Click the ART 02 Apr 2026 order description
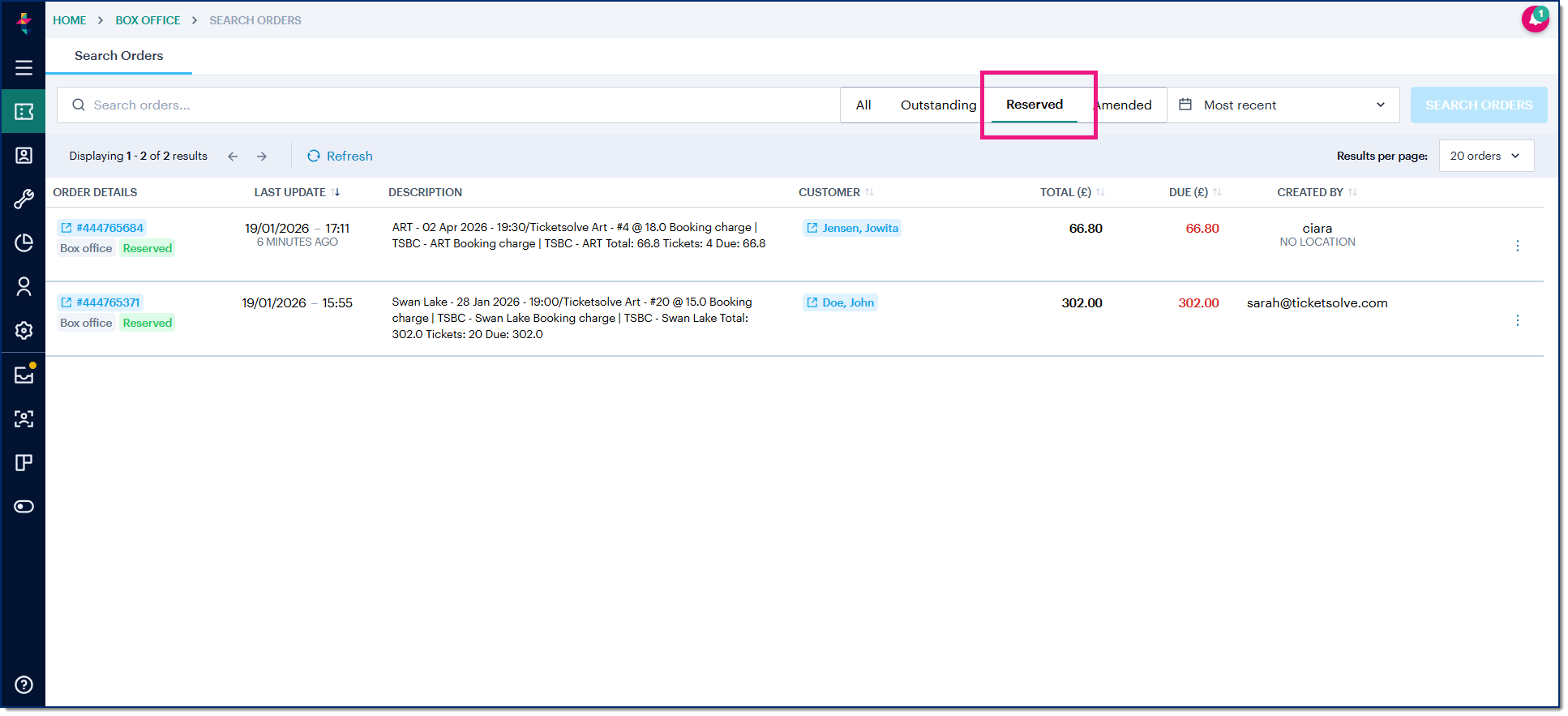 coord(579,235)
